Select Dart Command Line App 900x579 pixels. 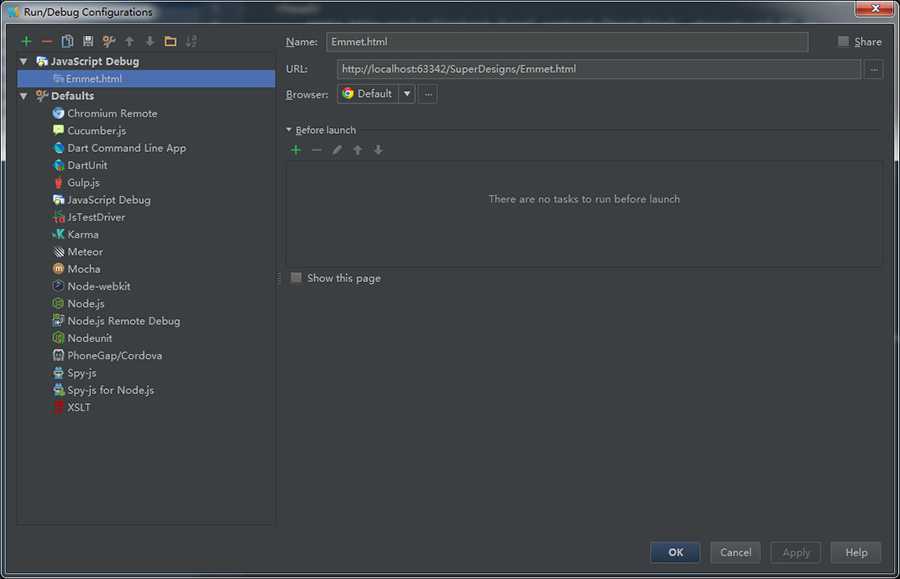(119, 148)
